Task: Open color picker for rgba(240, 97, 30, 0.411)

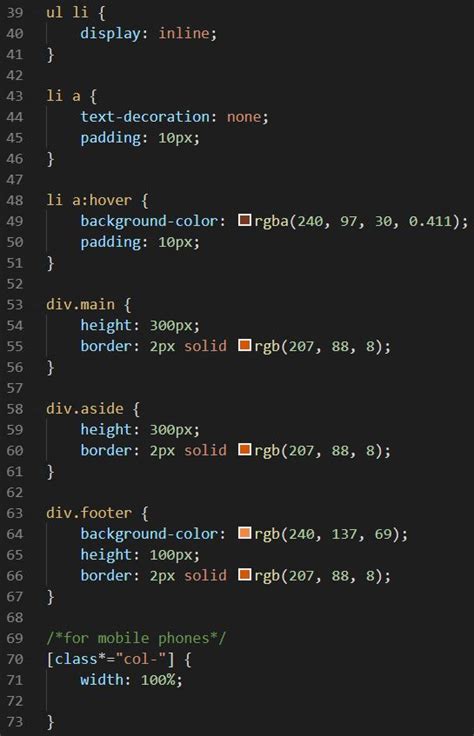Action: (x=245, y=220)
